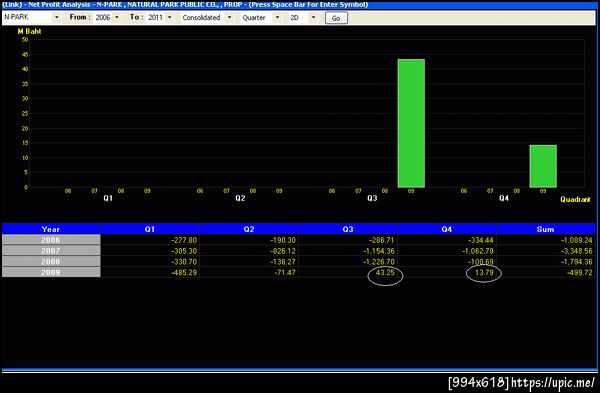This screenshot has width=600, height=393.
Task: Click the Quadrant axis label
Action: pyautogui.click(x=575, y=199)
